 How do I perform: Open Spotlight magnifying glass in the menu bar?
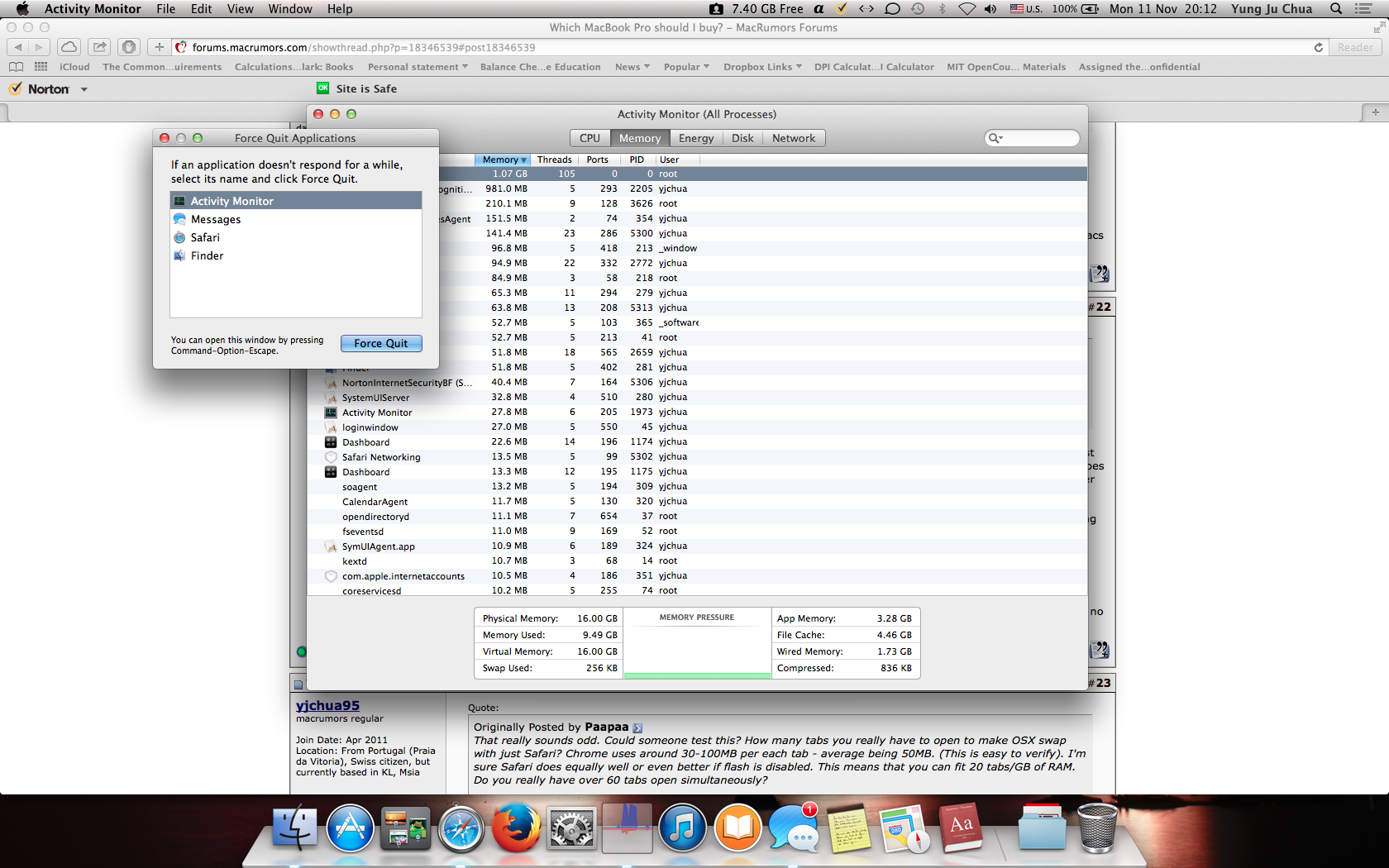pyautogui.click(x=1336, y=9)
